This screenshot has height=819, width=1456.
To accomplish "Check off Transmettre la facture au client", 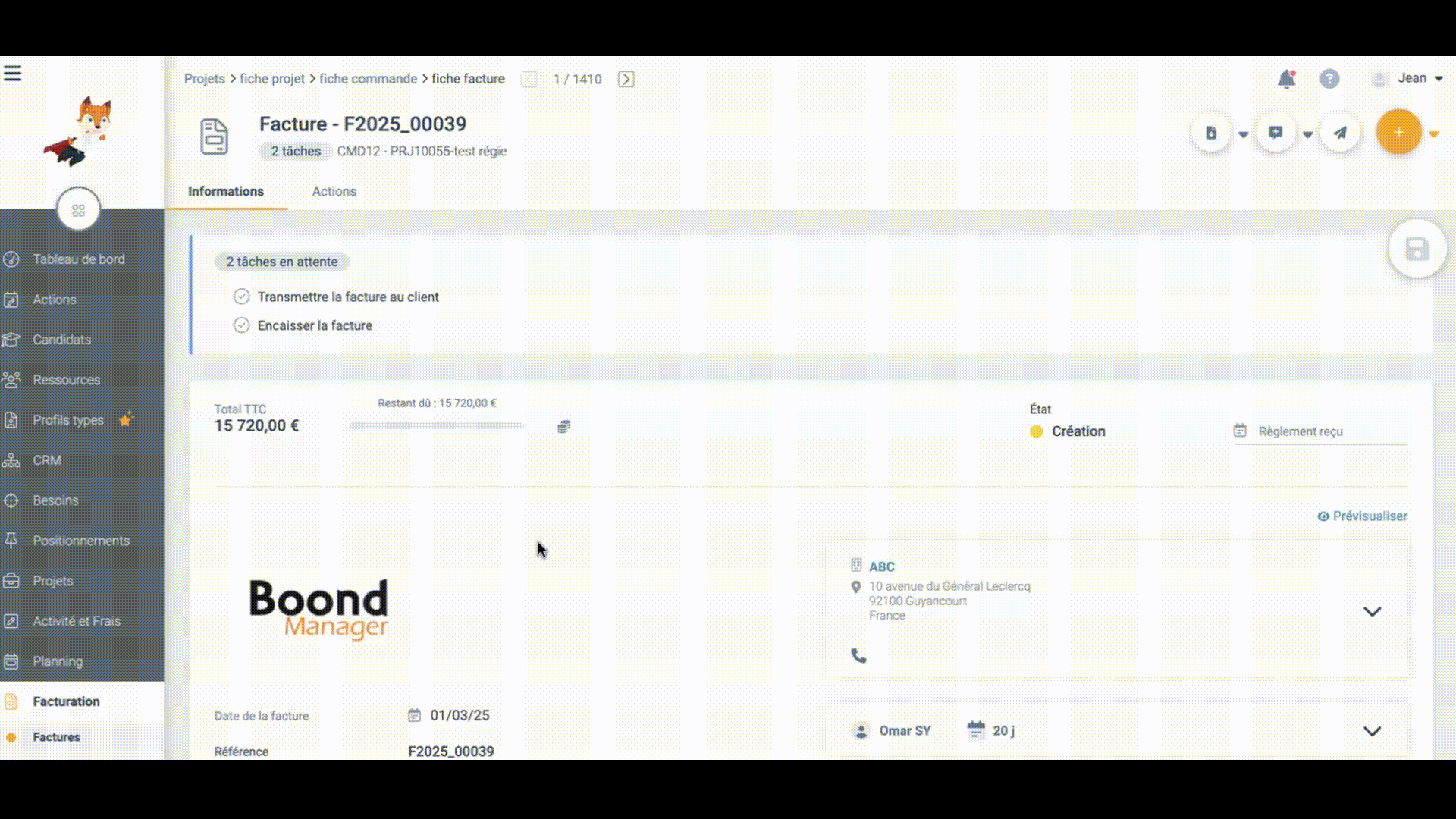I will click(x=241, y=297).
